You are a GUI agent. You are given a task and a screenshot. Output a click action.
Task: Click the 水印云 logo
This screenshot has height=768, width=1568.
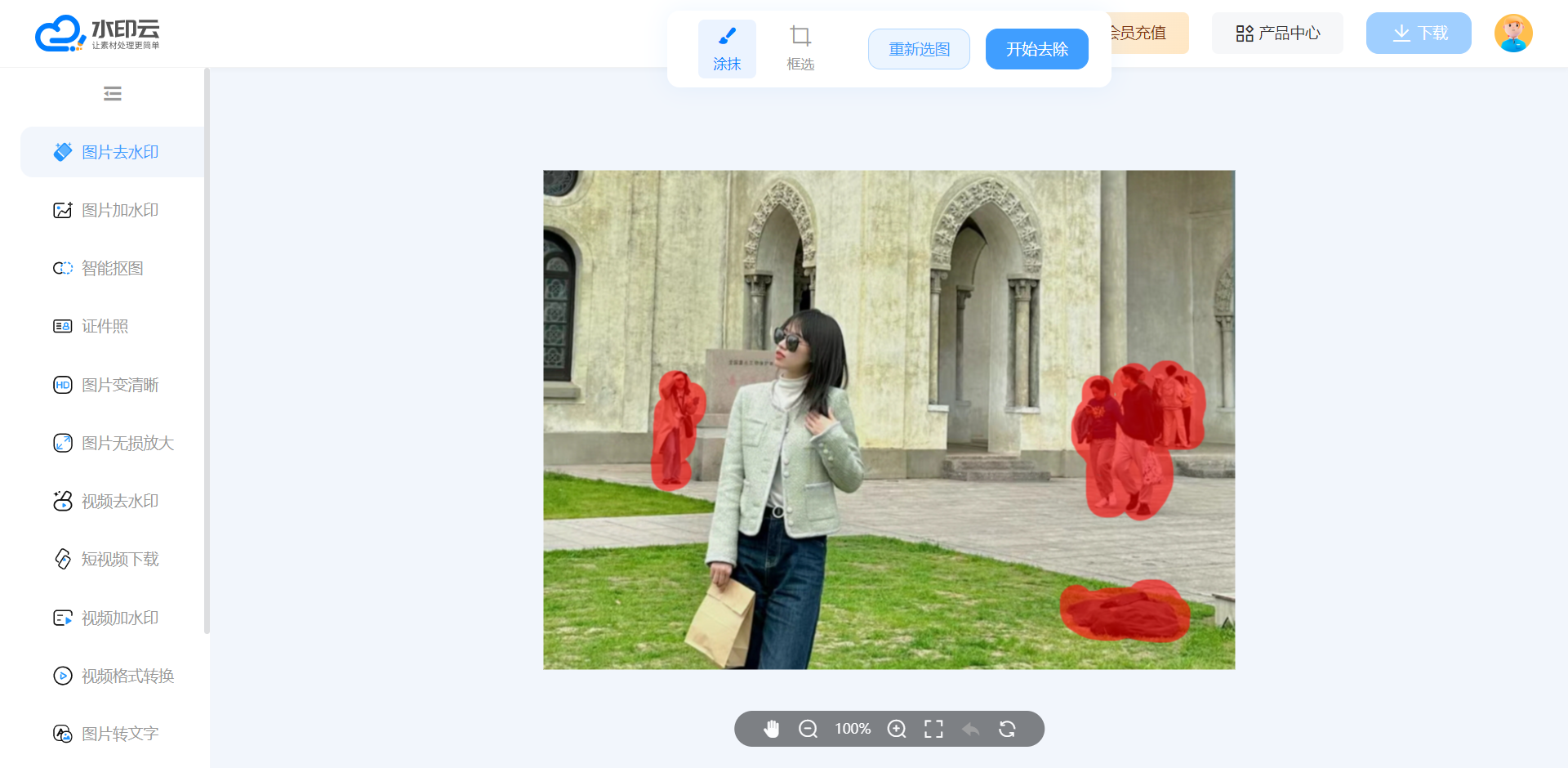(x=97, y=33)
